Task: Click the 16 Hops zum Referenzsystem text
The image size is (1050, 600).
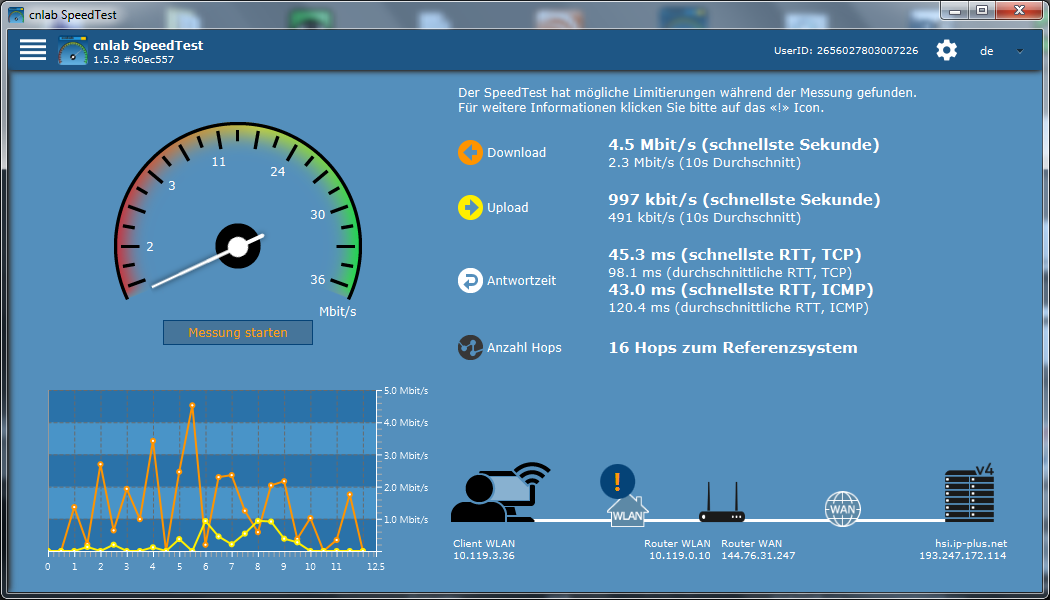Action: [x=733, y=348]
